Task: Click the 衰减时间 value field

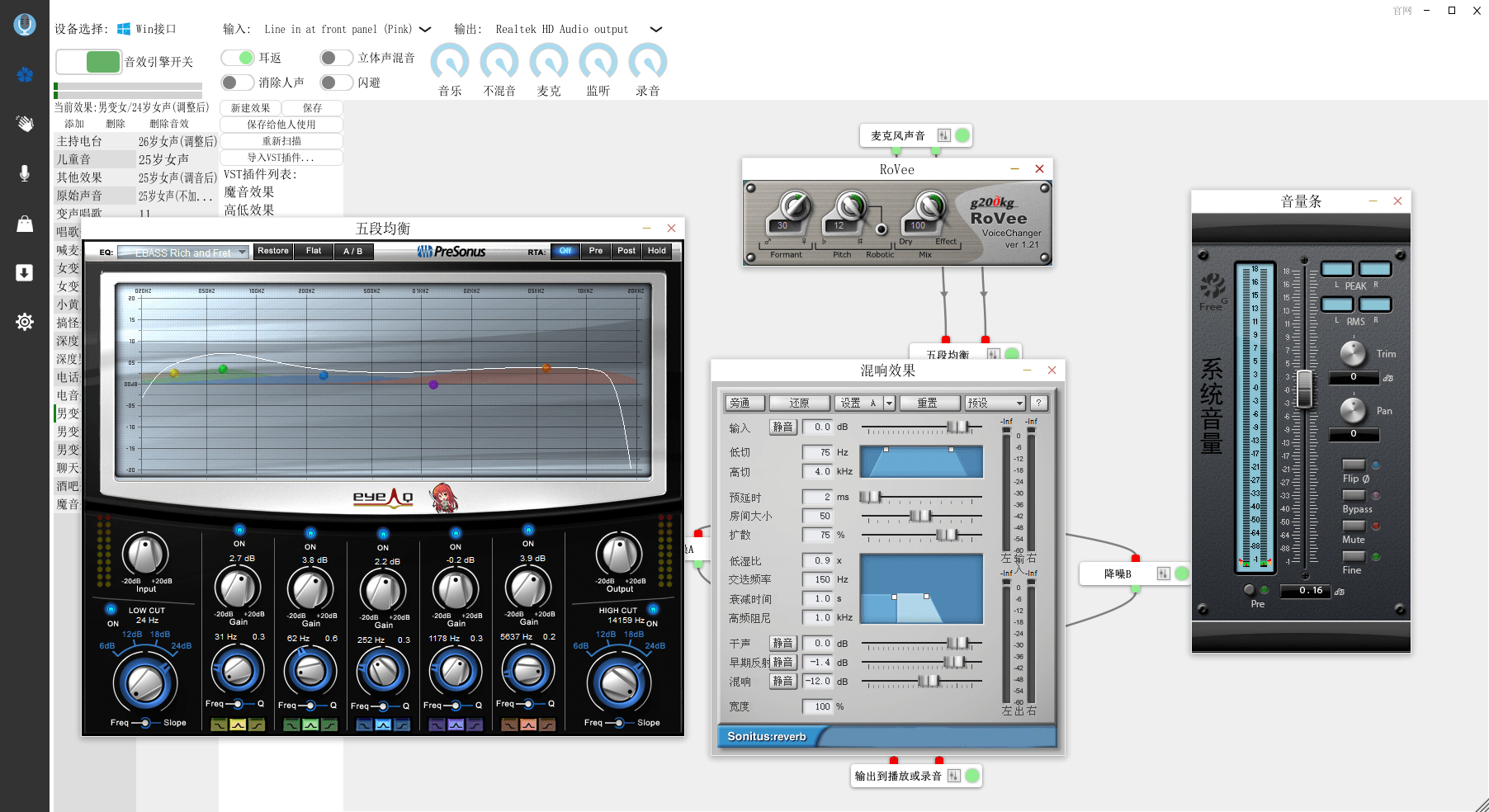Action: 817,599
